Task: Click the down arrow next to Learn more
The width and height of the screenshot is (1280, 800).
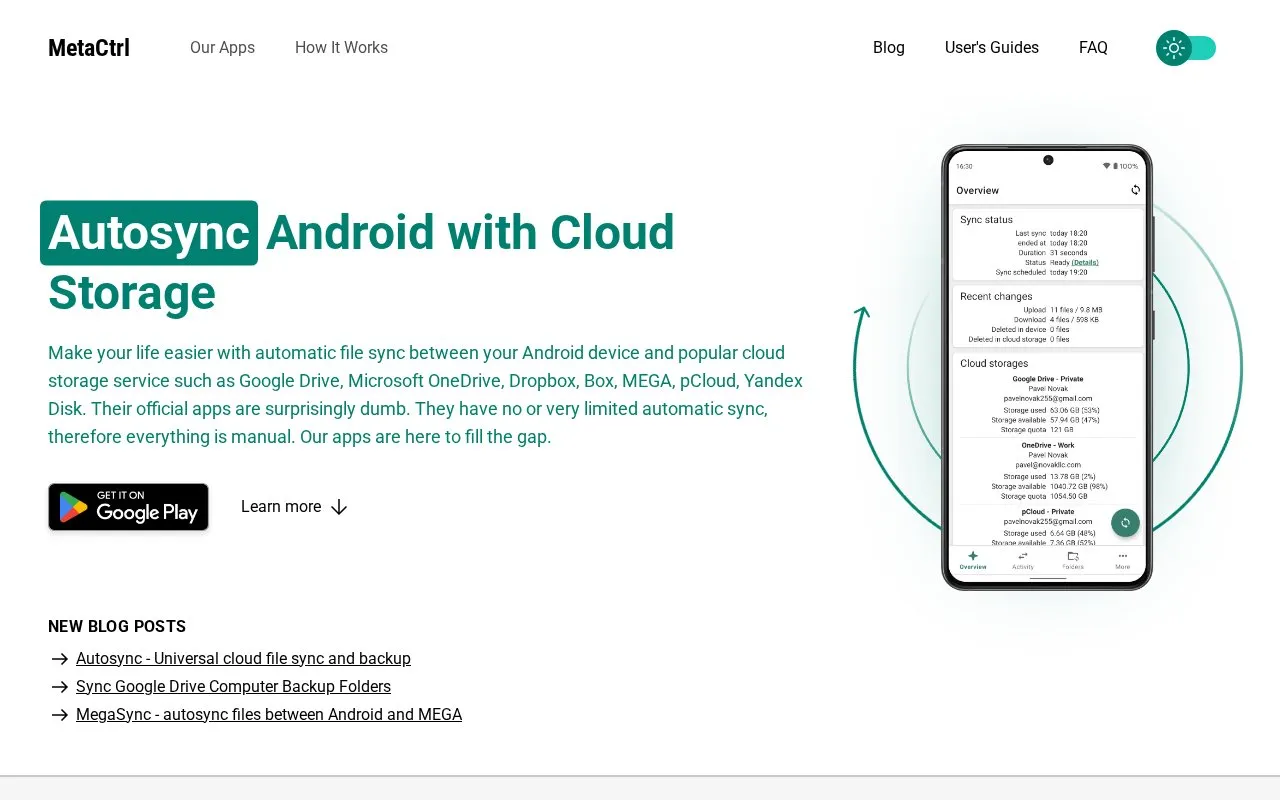Action: (x=339, y=507)
